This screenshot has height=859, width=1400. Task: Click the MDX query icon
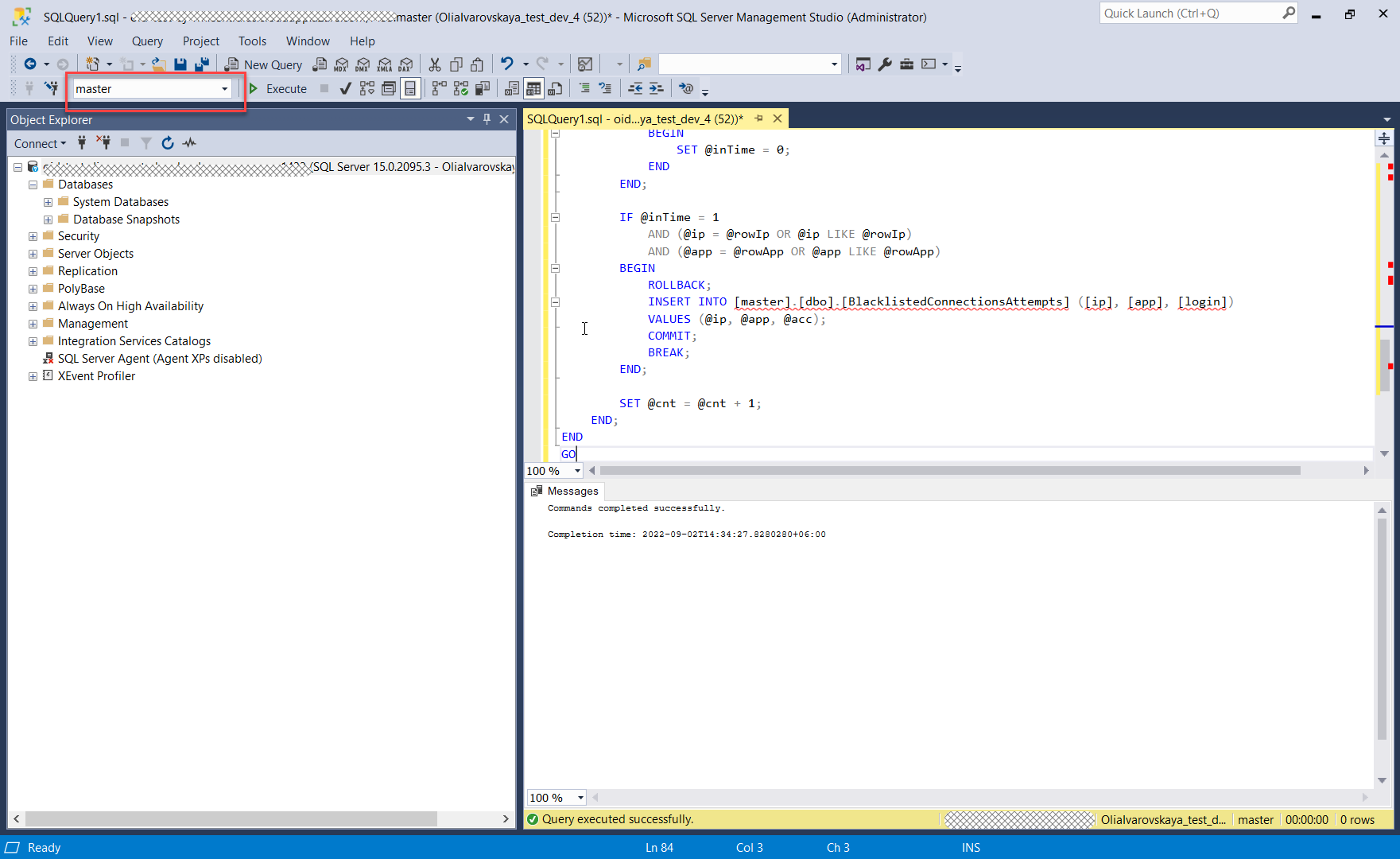341,64
